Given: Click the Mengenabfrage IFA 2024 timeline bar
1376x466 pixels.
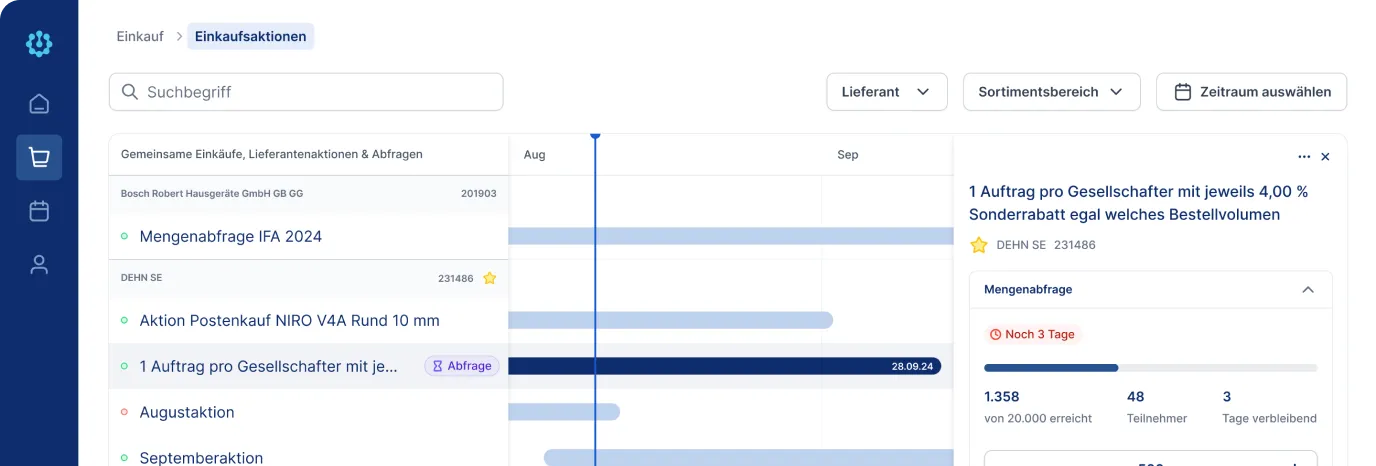Looking at the screenshot, I should pos(731,236).
